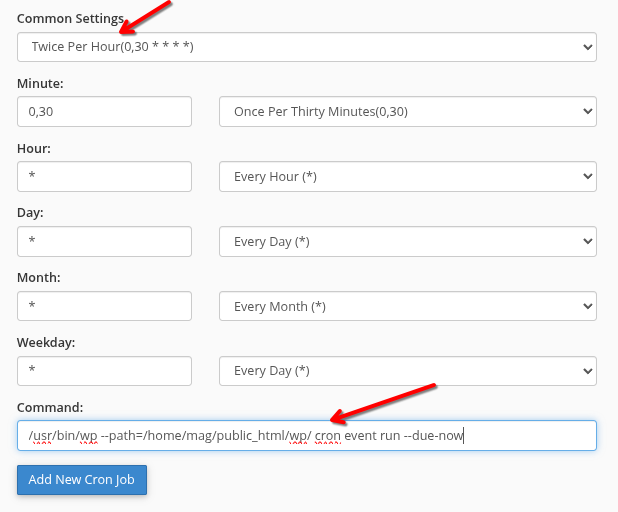Click the Month text input field

104,306
